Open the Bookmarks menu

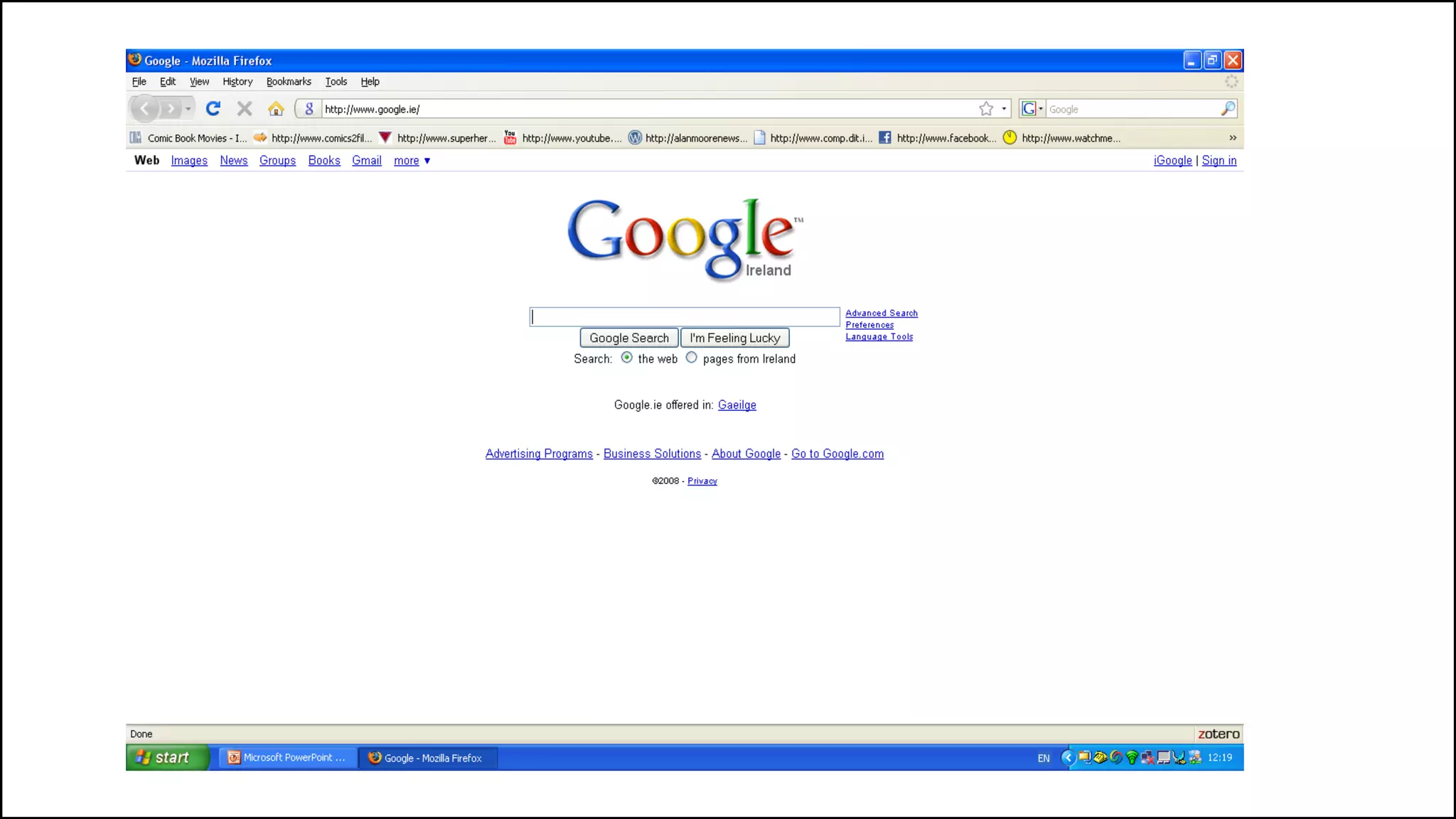(289, 82)
